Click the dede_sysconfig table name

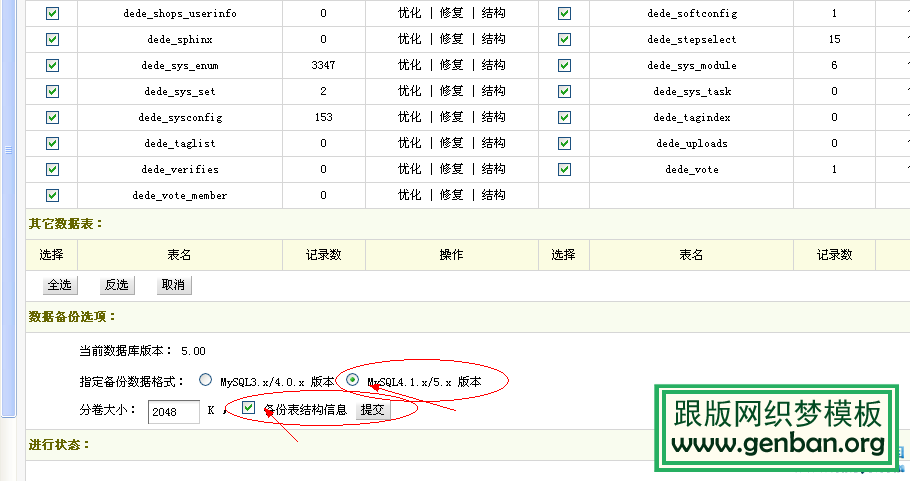[x=180, y=118]
